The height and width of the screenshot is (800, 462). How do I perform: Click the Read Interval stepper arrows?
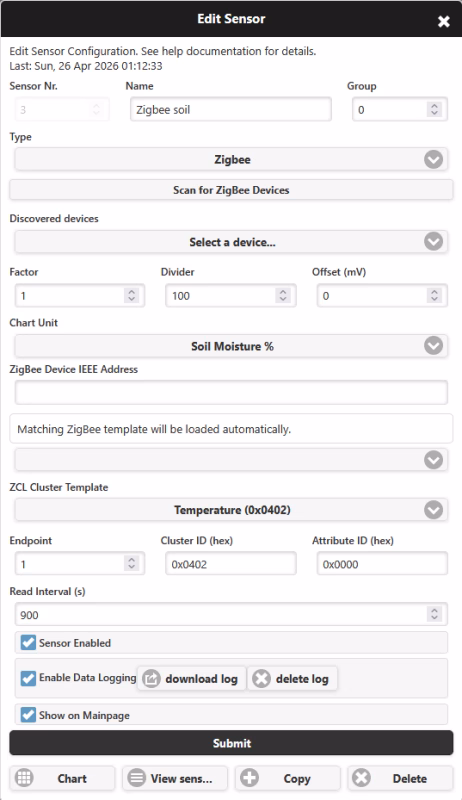click(434, 614)
